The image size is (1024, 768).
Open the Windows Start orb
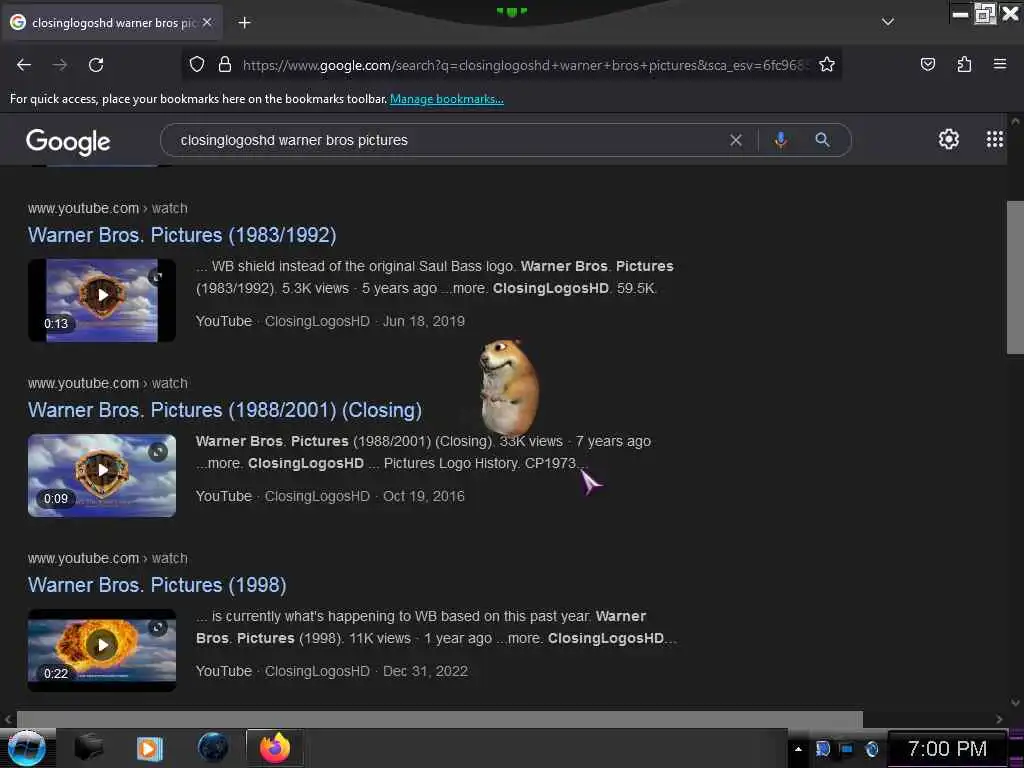pos(26,748)
